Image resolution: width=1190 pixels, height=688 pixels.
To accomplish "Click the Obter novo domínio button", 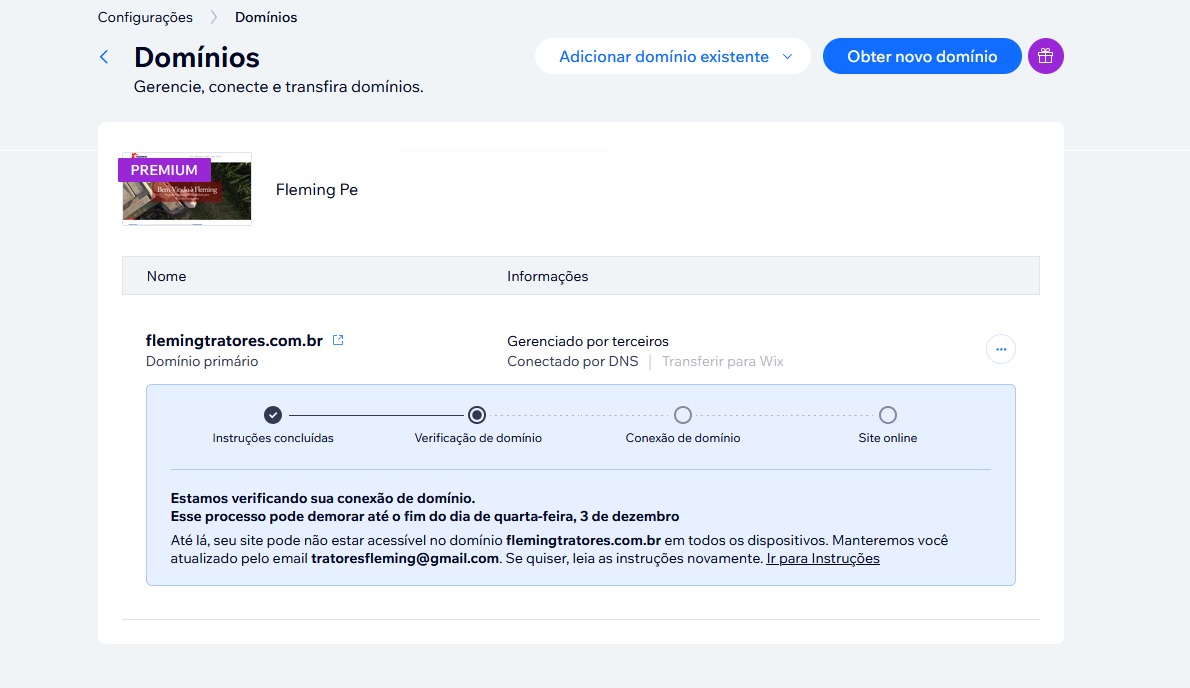I will pos(921,57).
